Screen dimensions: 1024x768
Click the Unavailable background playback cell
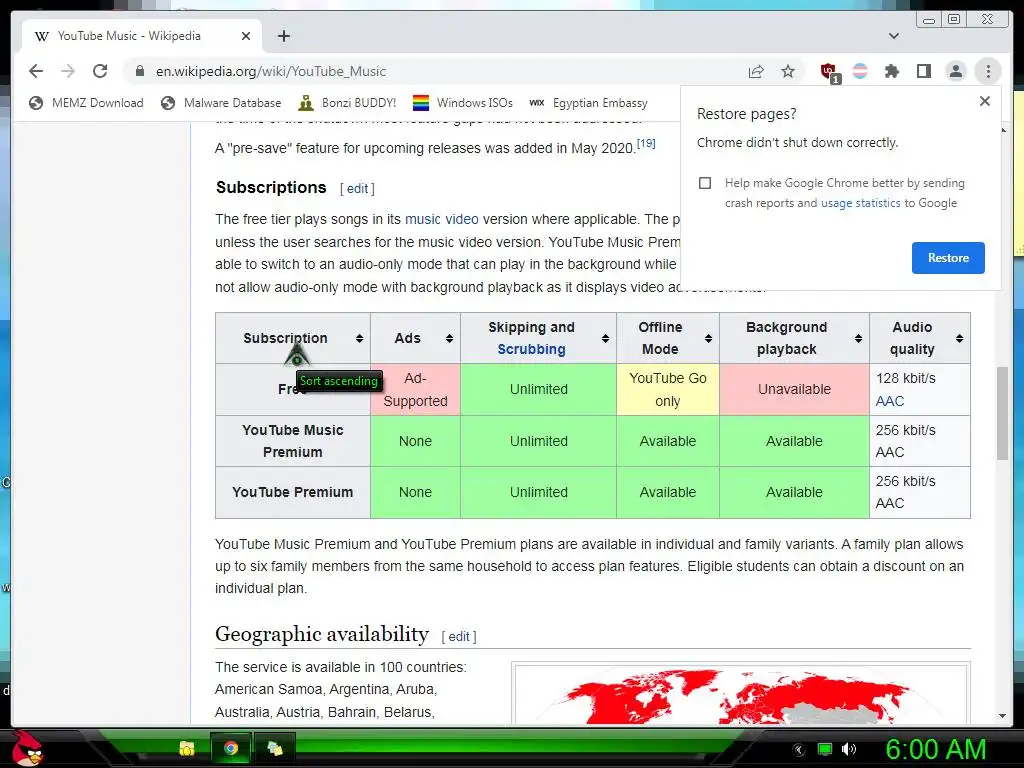(794, 389)
